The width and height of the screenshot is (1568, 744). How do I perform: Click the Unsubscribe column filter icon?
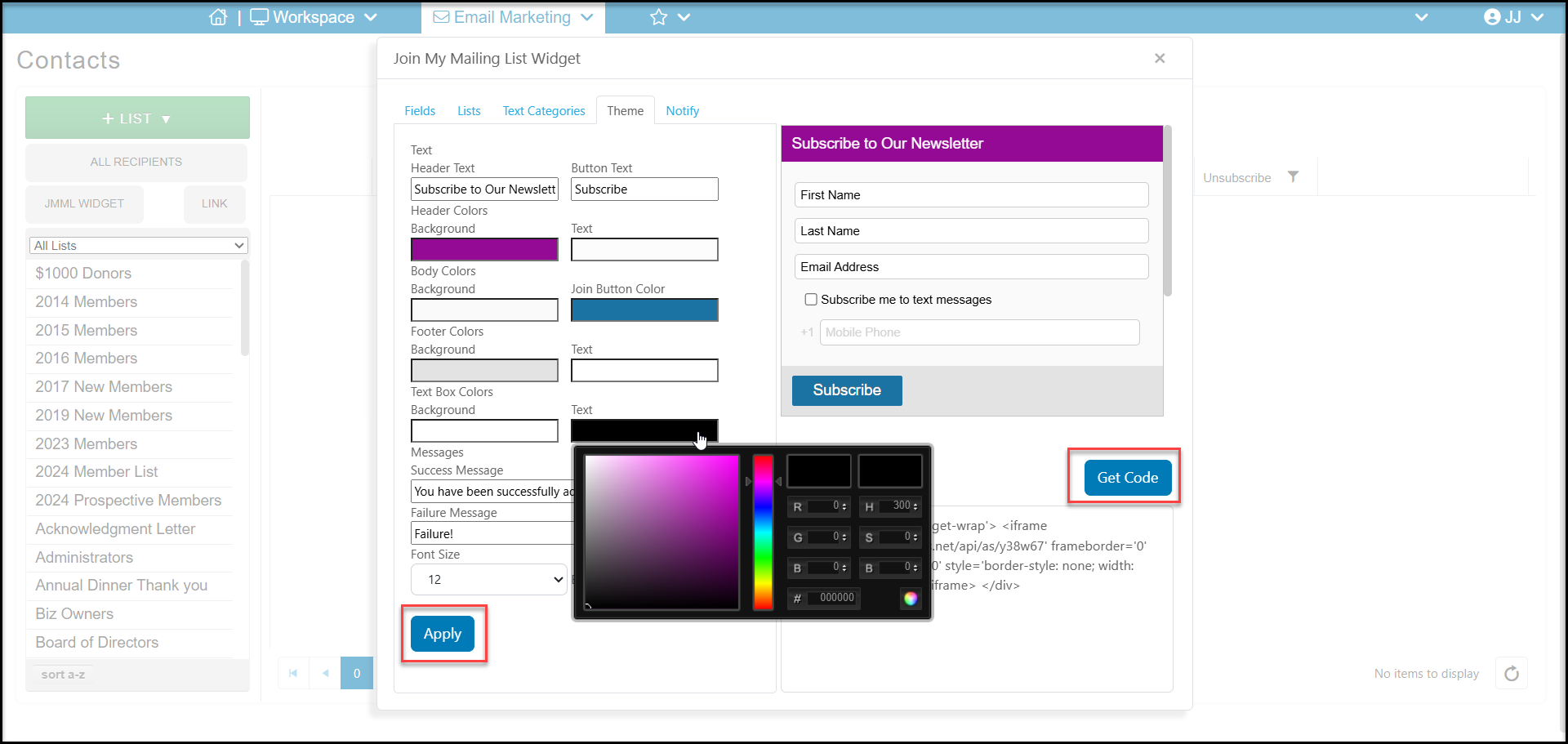click(1293, 176)
